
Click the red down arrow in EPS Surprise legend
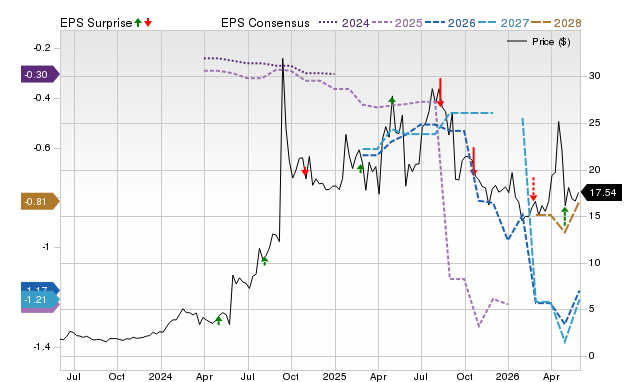(148, 23)
